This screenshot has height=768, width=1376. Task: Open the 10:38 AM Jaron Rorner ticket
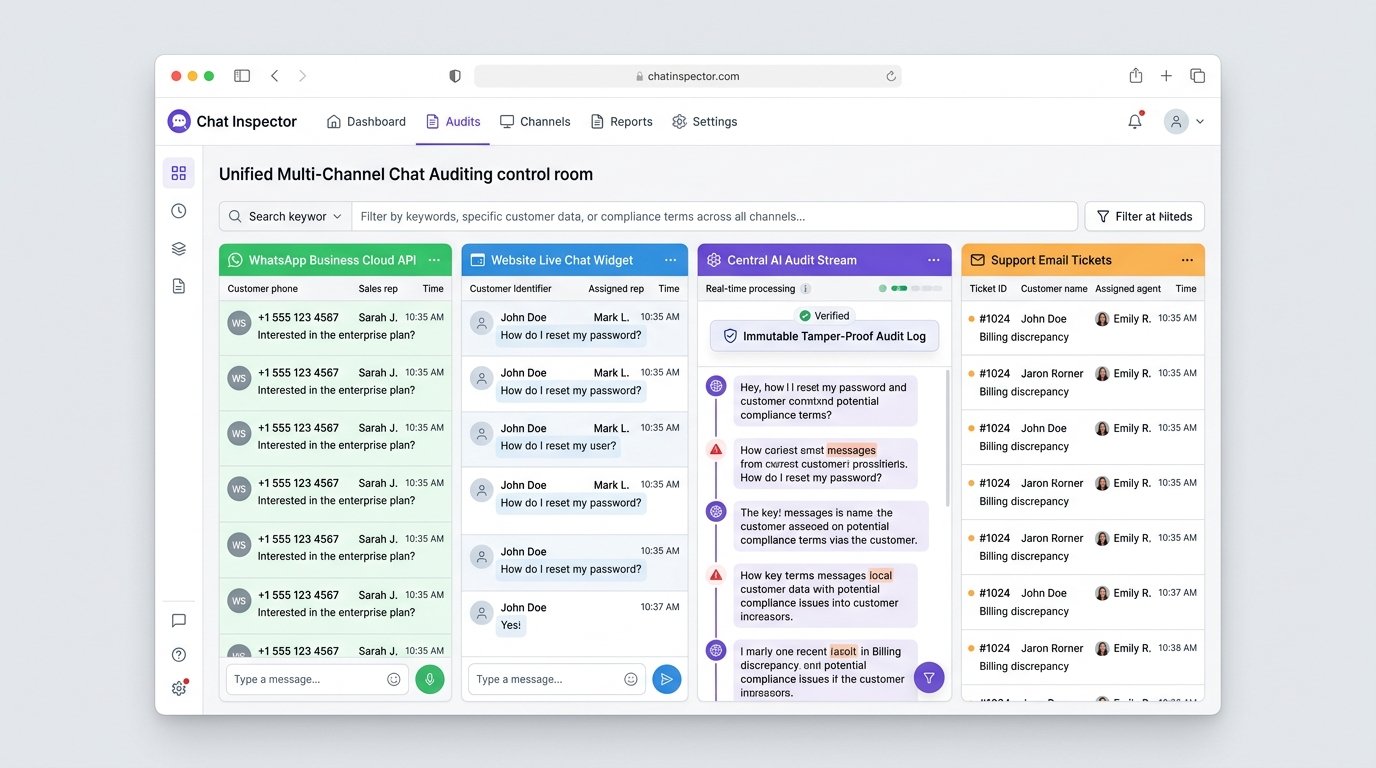[1083, 657]
